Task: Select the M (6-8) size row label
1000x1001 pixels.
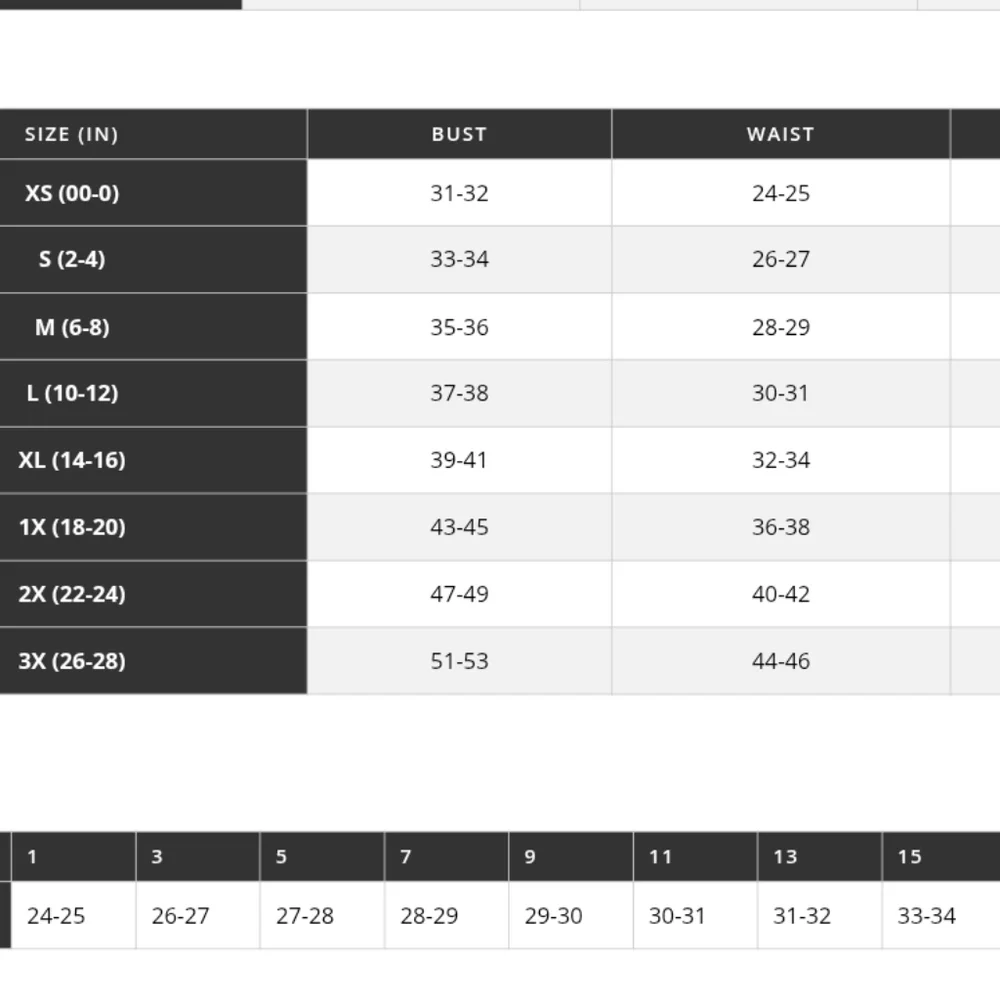Action: coord(72,327)
